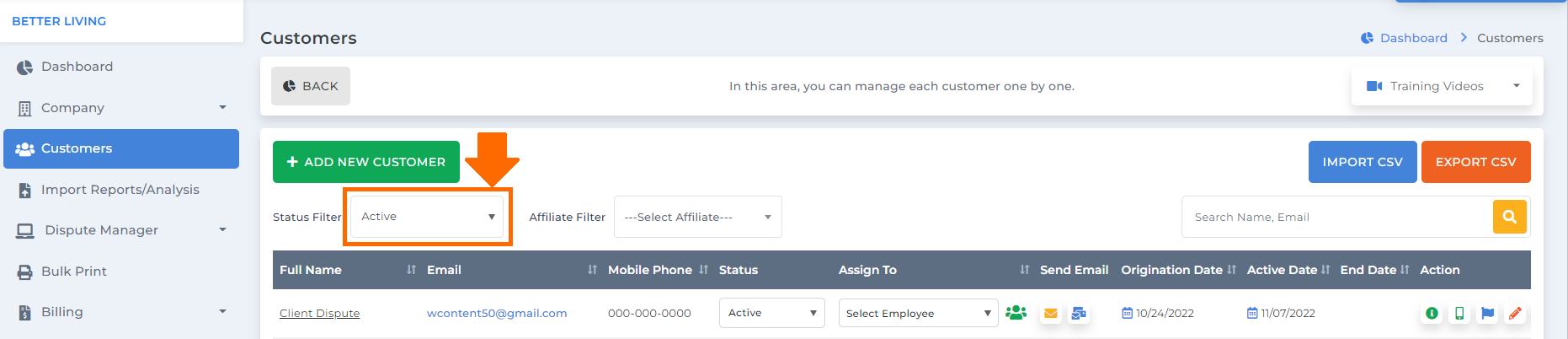Expand the Training Videos dropdown
Screen dimensions: 1568x339
(x=1442, y=86)
